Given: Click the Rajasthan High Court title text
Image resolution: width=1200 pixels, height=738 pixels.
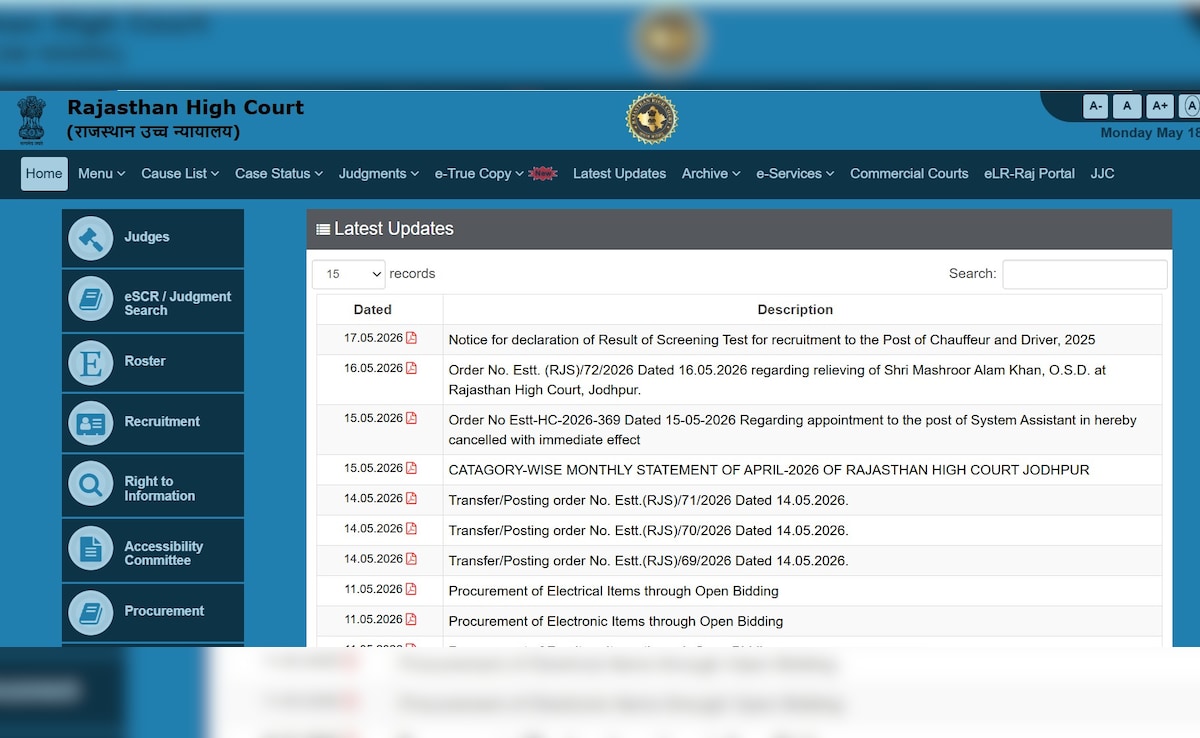Looking at the screenshot, I should coord(186,107).
